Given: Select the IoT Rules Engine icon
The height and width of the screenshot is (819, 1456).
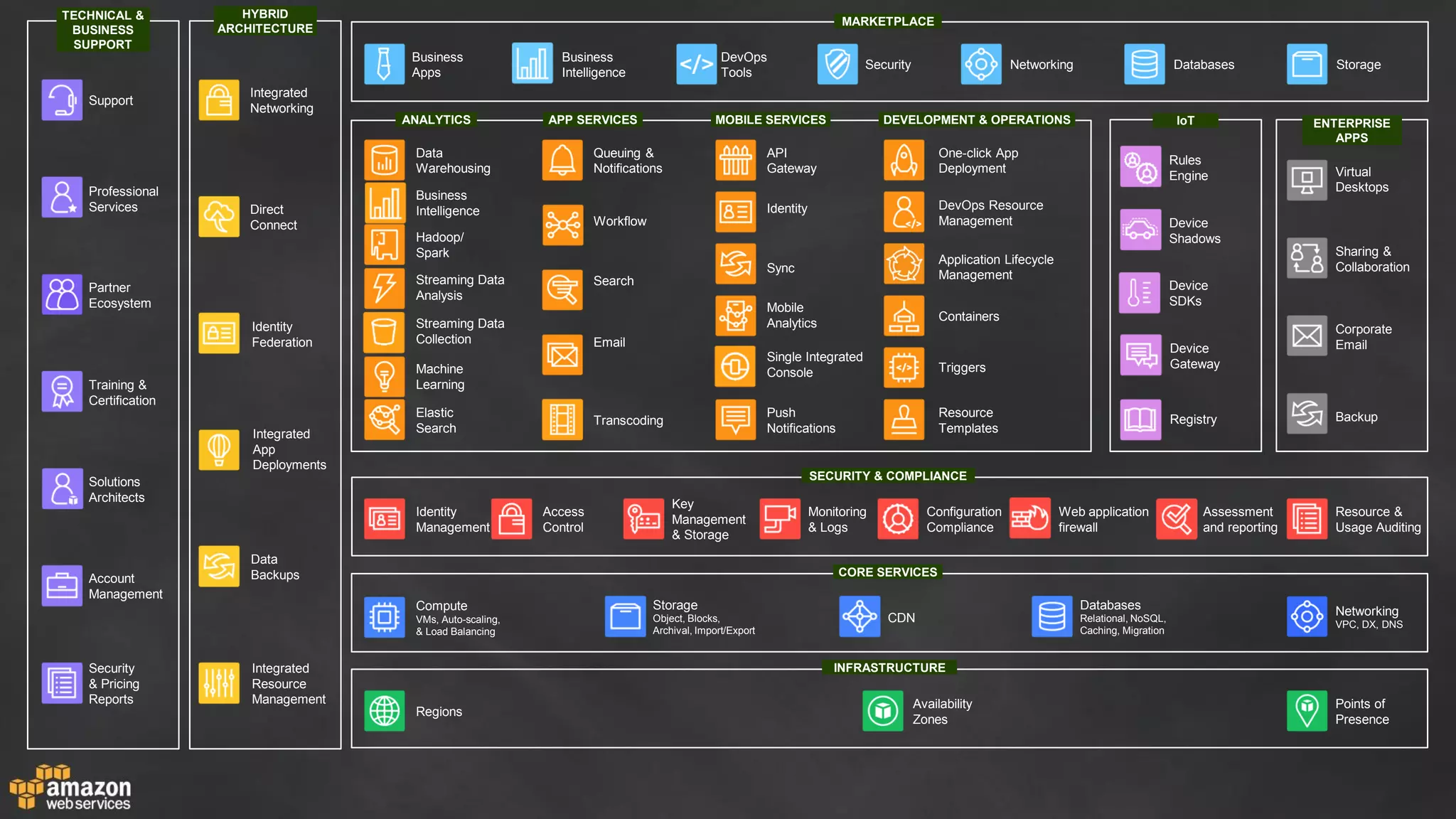Looking at the screenshot, I should pos(1140,167).
